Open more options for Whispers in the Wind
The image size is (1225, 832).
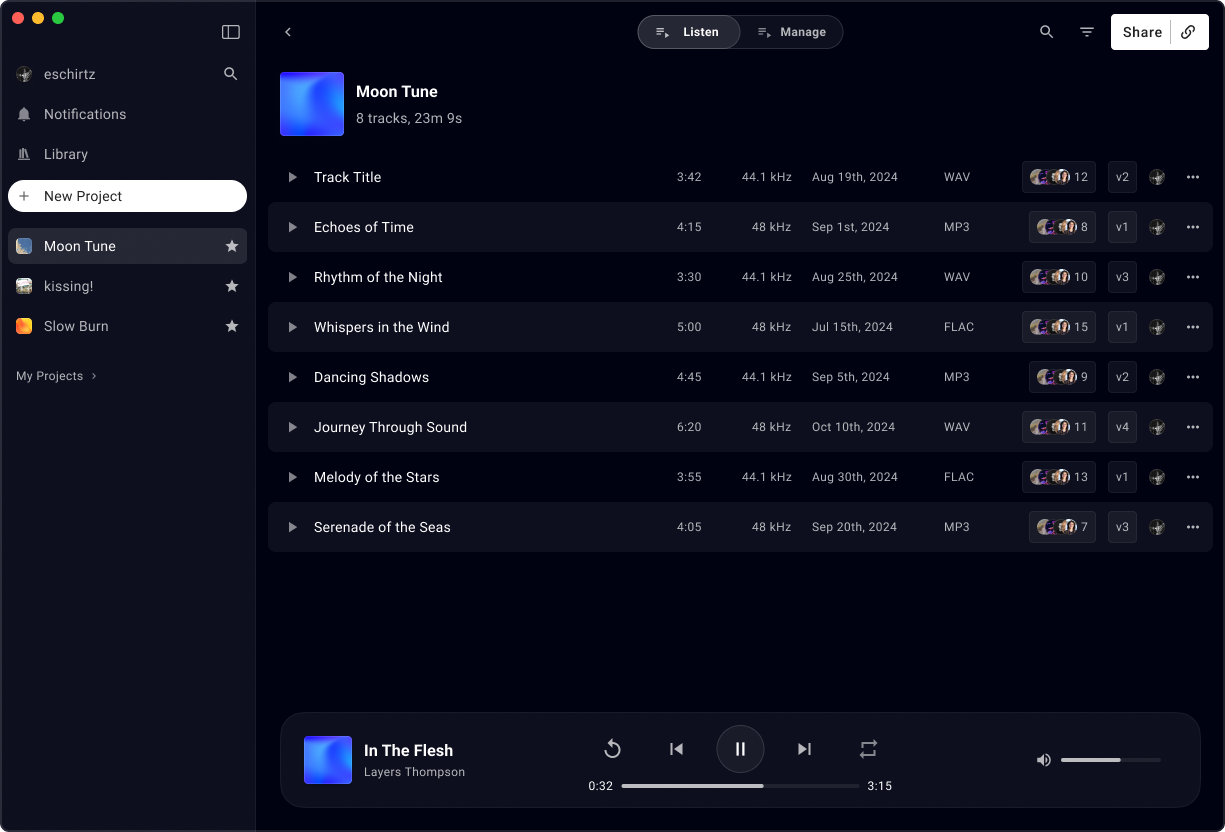pyautogui.click(x=1192, y=327)
